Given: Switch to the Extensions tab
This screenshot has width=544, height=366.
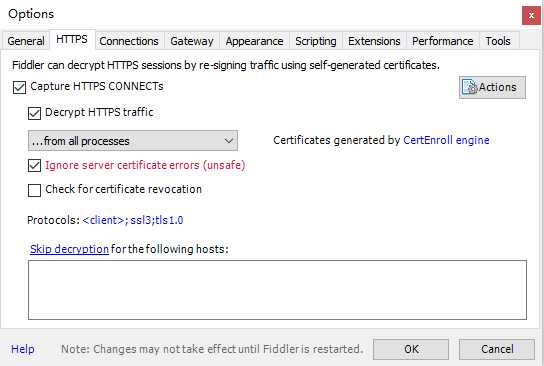Looking at the screenshot, I should pyautogui.click(x=374, y=41).
